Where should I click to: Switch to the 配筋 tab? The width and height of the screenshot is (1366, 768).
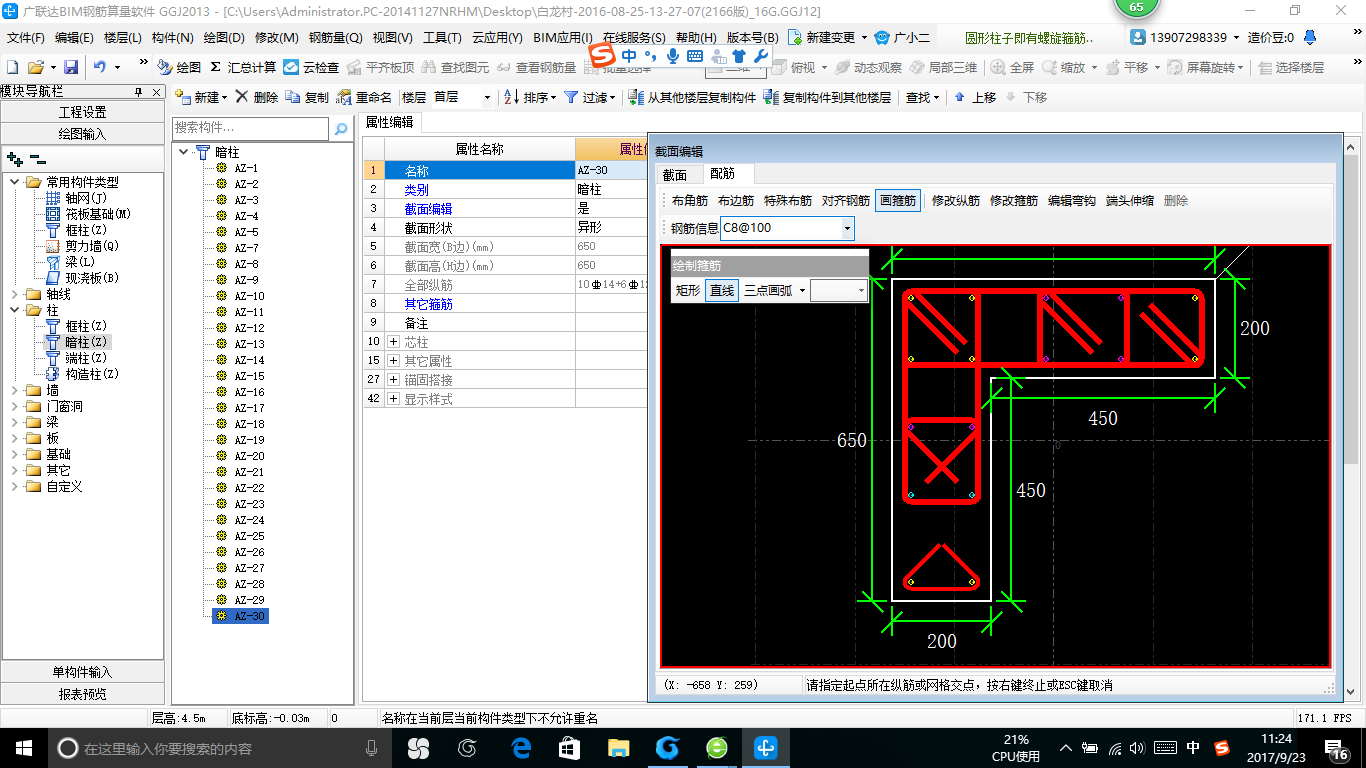click(x=722, y=174)
